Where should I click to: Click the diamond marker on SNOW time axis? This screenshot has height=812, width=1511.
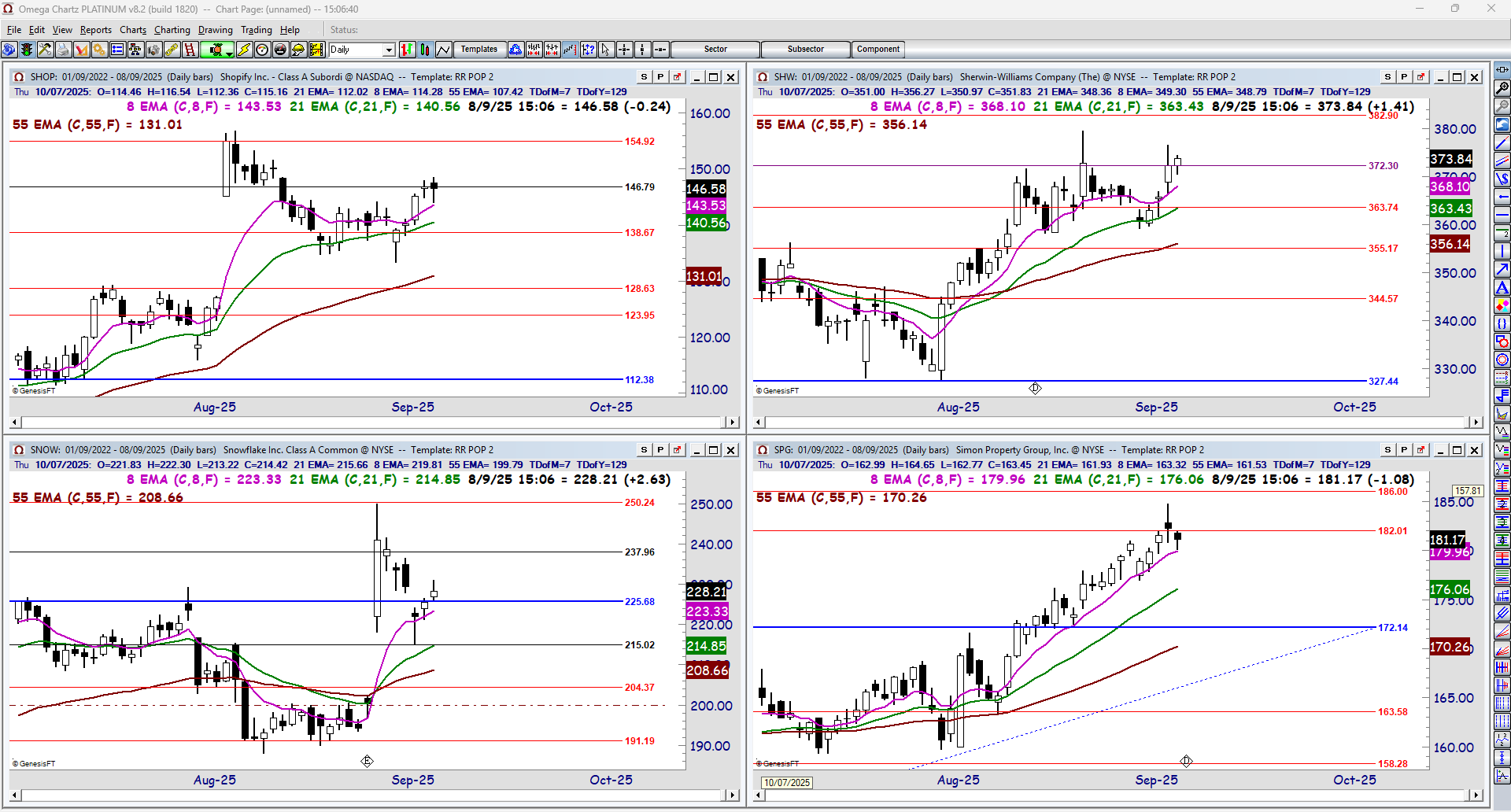click(367, 761)
